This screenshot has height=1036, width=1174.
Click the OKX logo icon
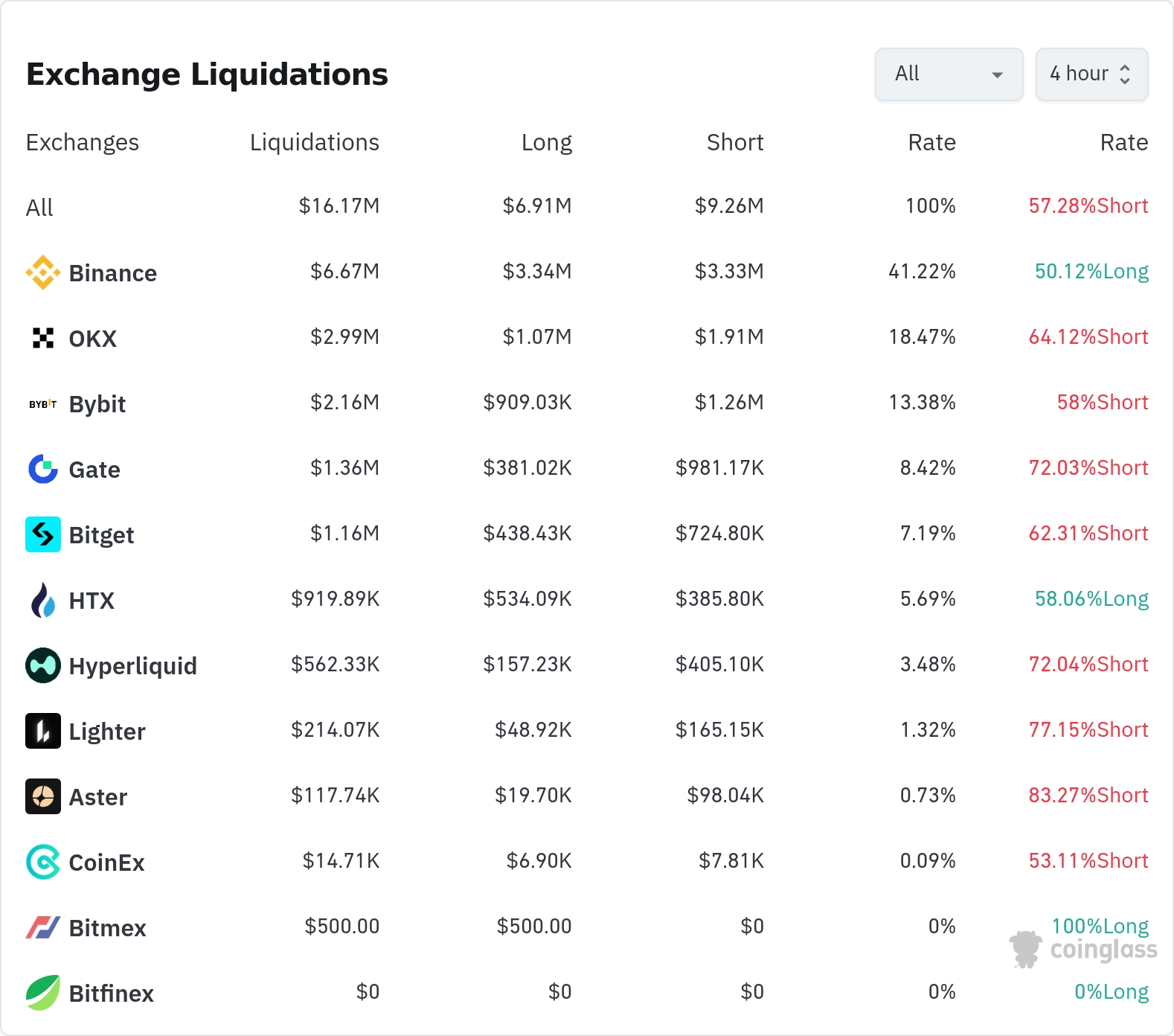point(43,338)
